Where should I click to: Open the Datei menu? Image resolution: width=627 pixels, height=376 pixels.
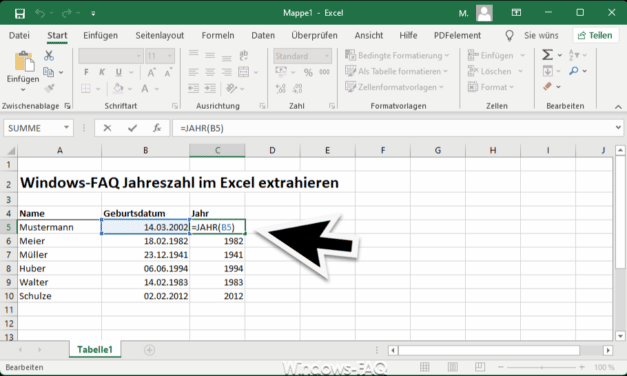pos(19,35)
